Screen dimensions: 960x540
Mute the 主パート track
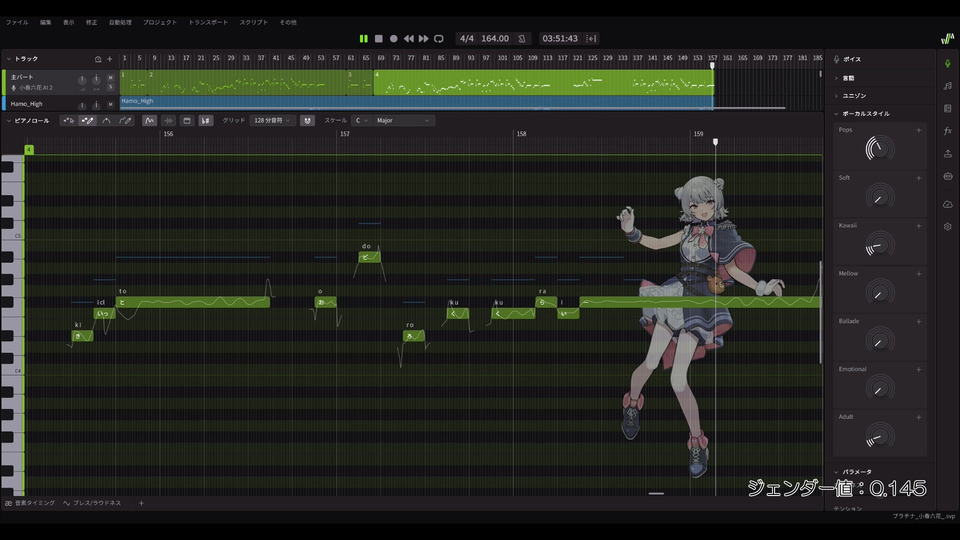pos(110,77)
